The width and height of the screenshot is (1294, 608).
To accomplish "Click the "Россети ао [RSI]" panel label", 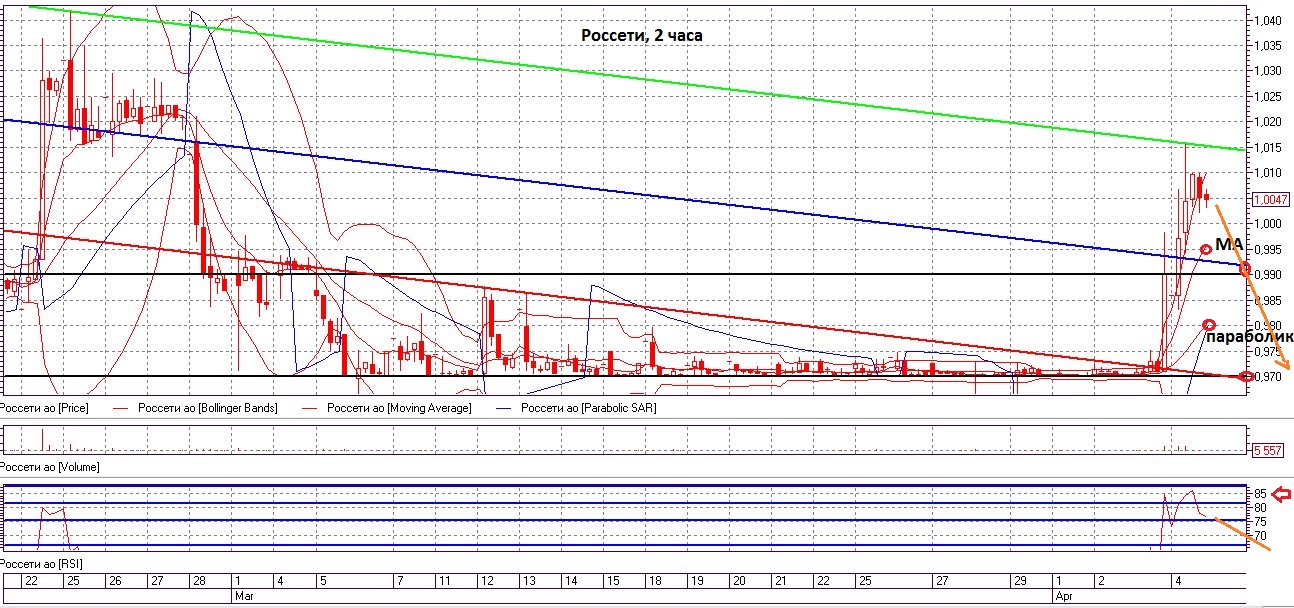I will click(41, 565).
